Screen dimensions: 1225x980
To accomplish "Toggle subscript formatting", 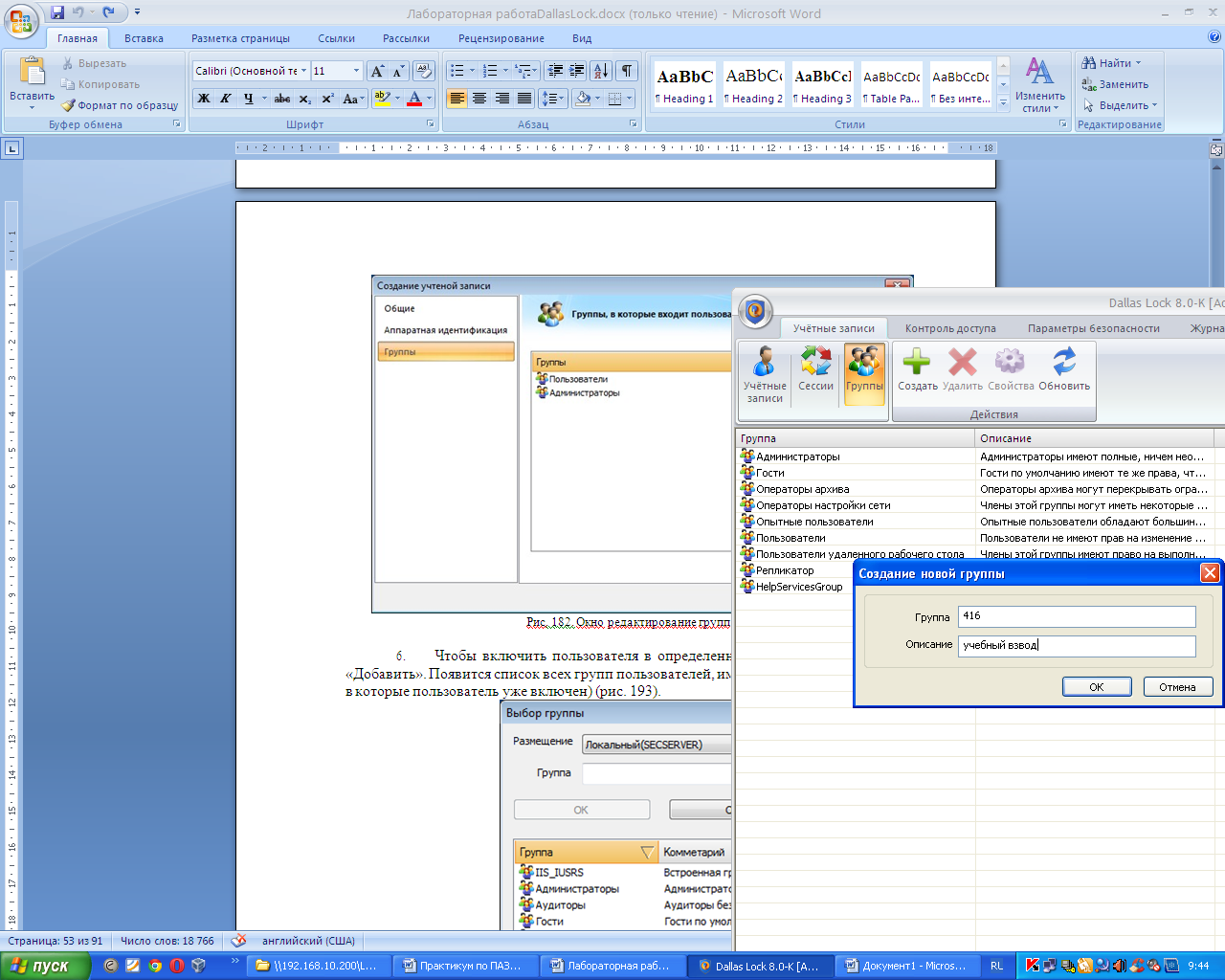I will [304, 99].
